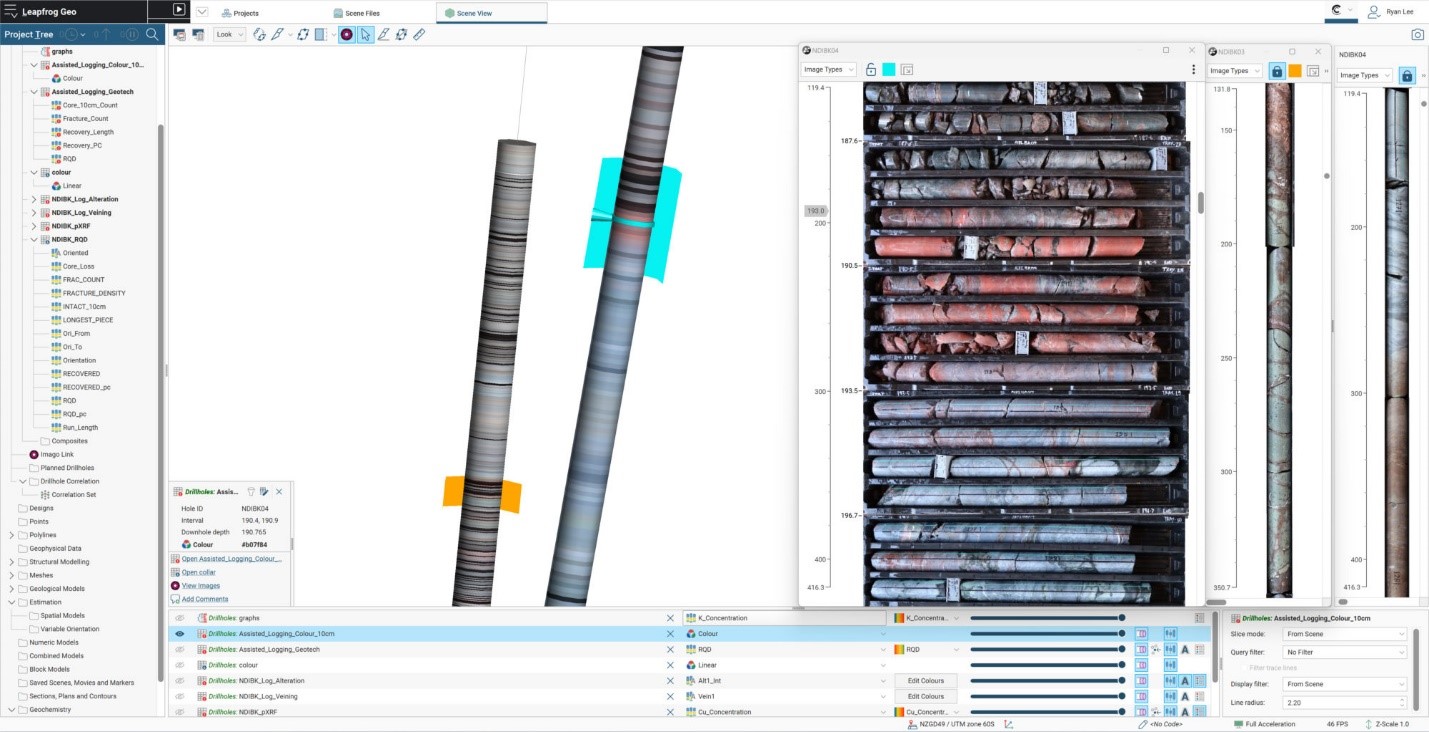Click the expand image icon in the NDIBK03 window
Screen dimensions: 1429x732
click(1313, 71)
